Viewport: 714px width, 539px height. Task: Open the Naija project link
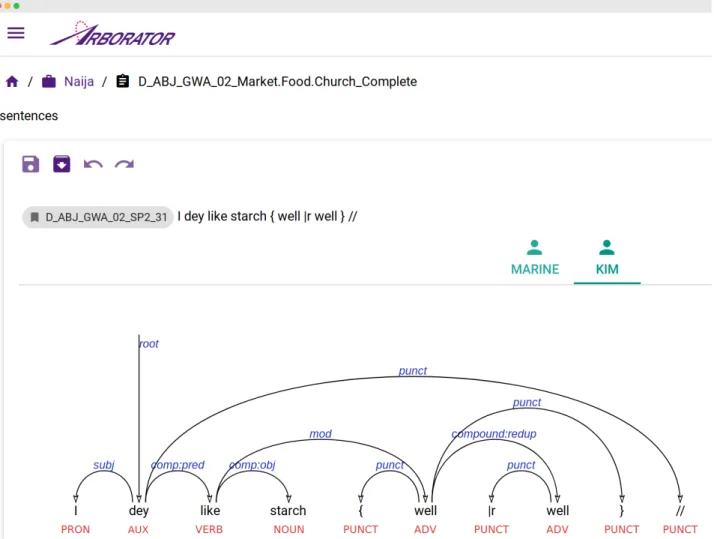pyautogui.click(x=79, y=81)
